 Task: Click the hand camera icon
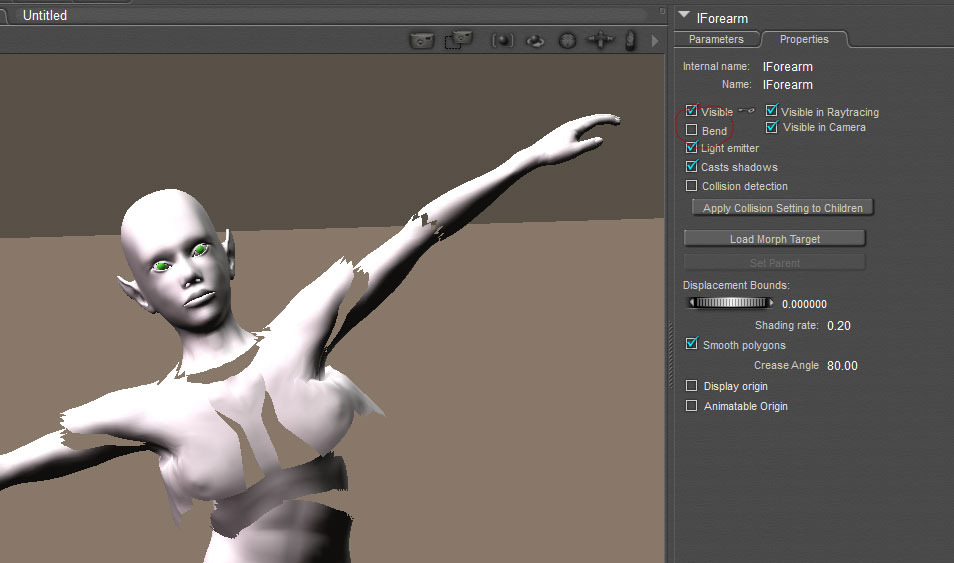pyautogui.click(x=630, y=40)
